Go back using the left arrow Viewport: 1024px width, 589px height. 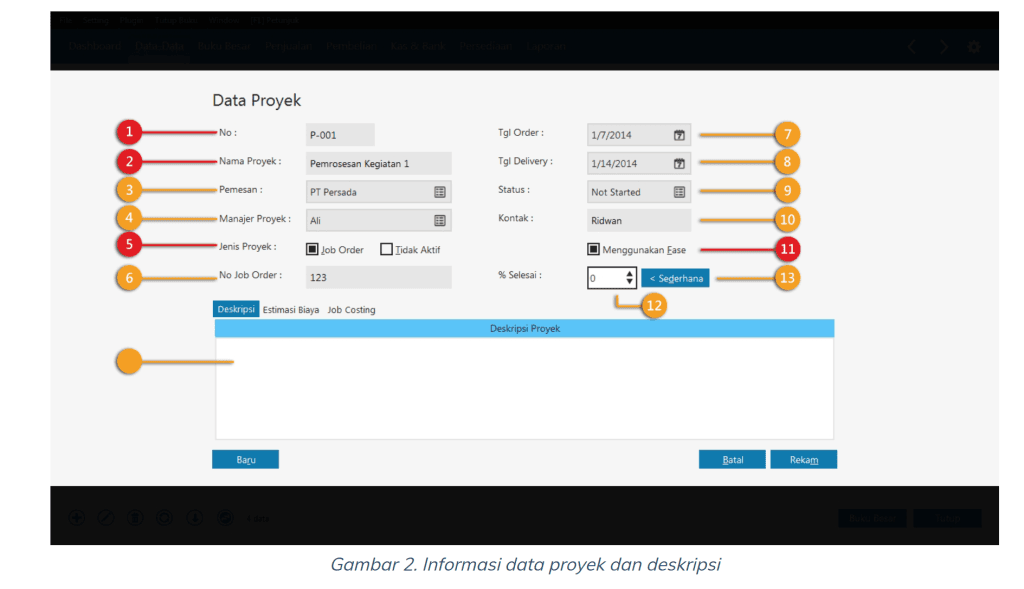[x=911, y=47]
